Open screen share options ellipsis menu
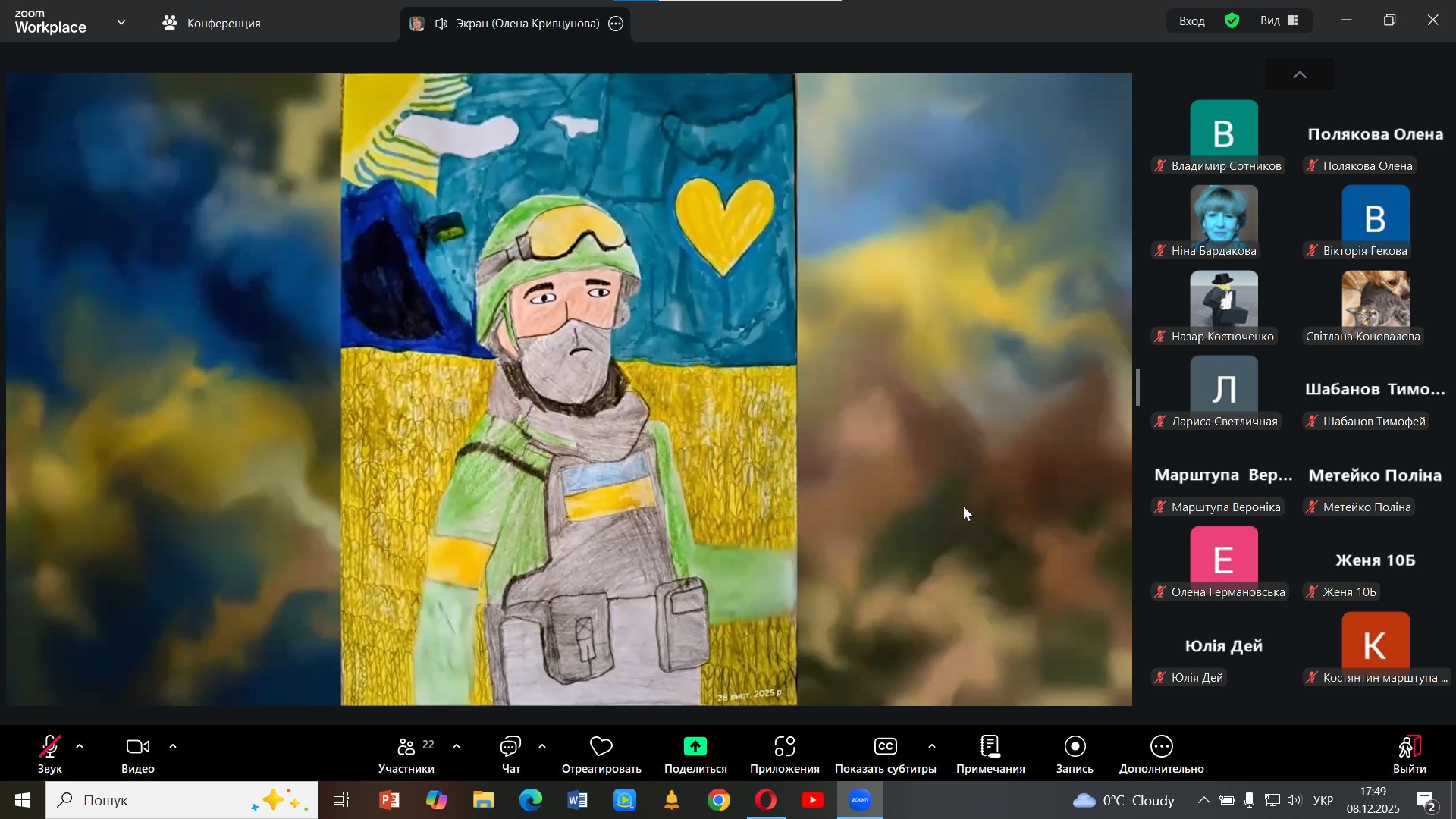Screen dimensions: 1456x819 (617, 24)
